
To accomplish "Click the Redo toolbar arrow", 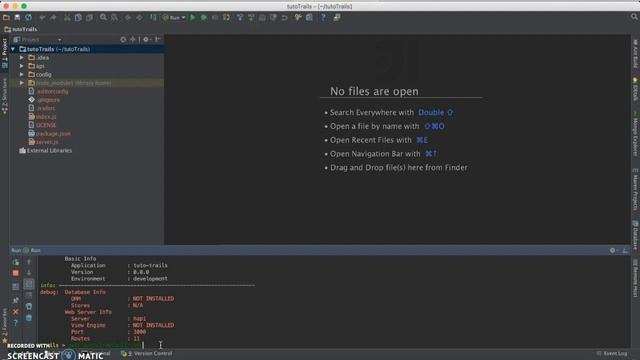I will 53,18.
